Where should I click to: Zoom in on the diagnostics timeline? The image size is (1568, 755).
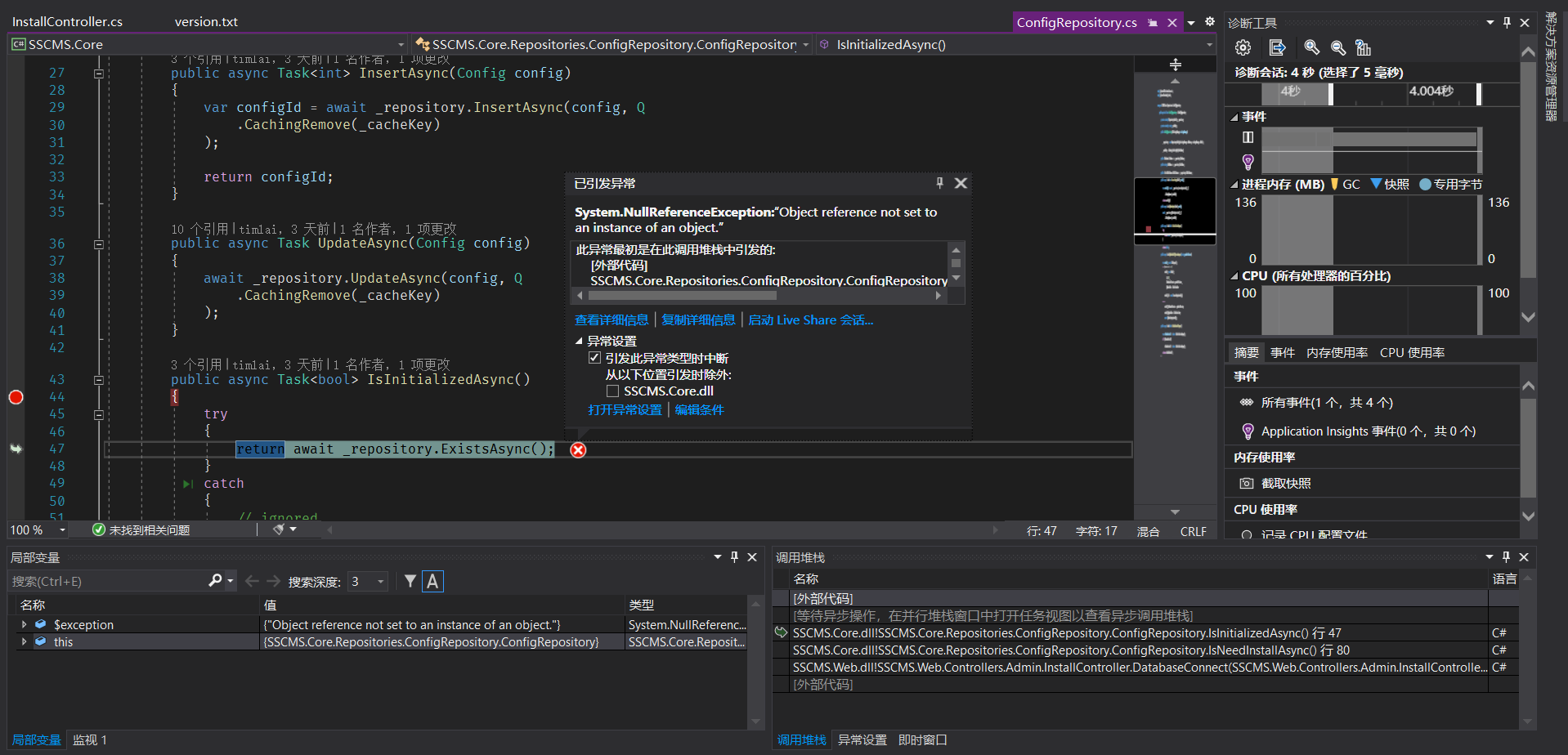coord(1311,47)
